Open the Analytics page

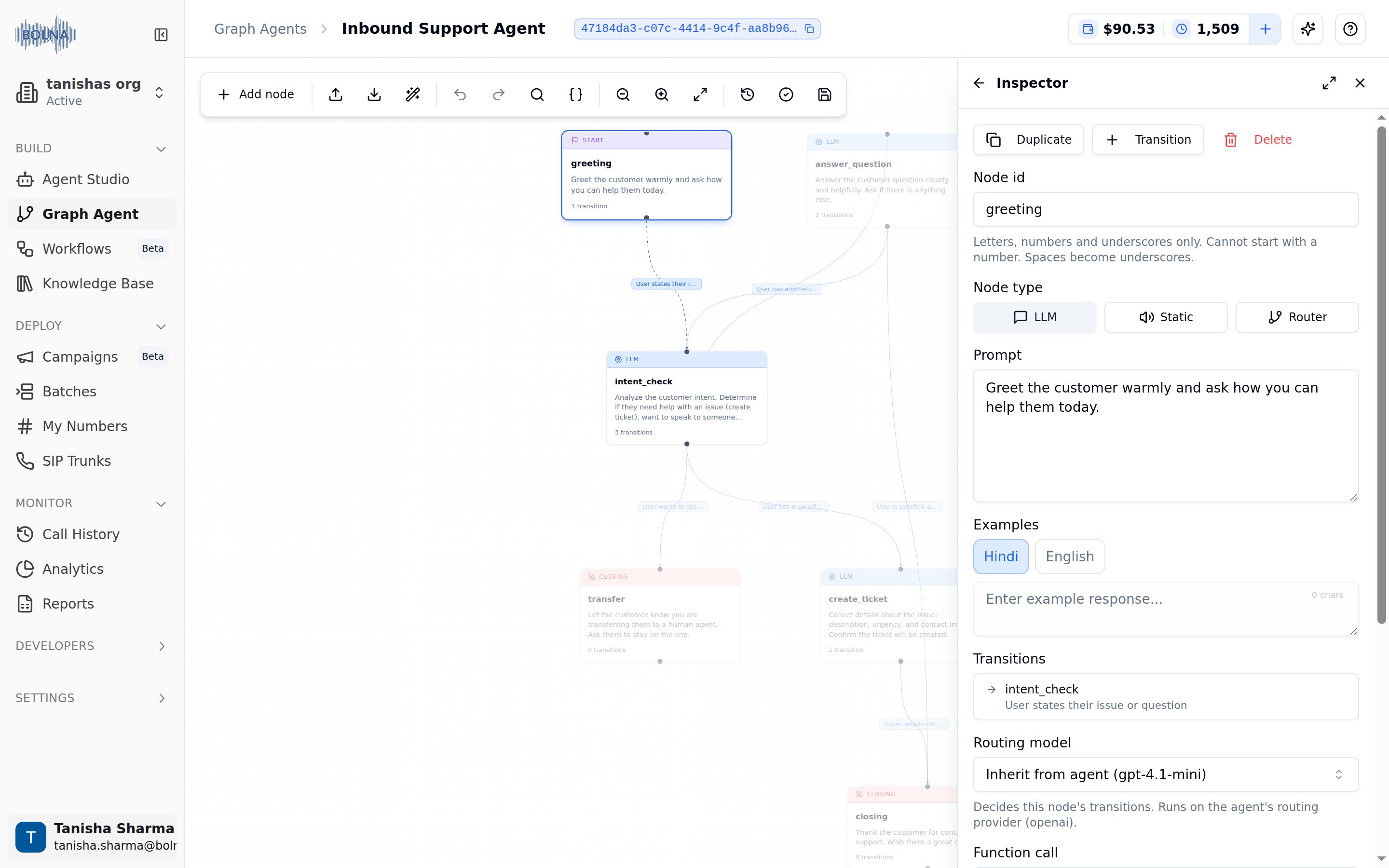coord(92,569)
